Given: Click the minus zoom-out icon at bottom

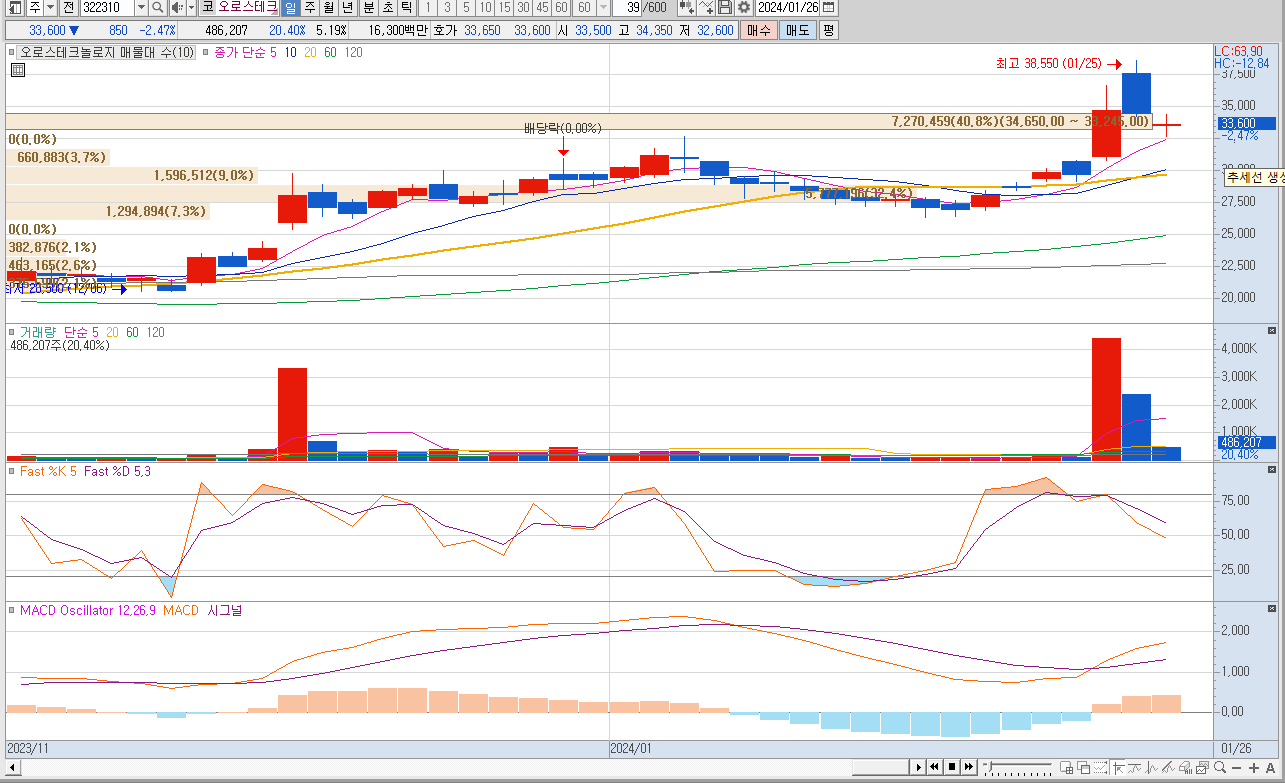Looking at the screenshot, I should (1237, 768).
